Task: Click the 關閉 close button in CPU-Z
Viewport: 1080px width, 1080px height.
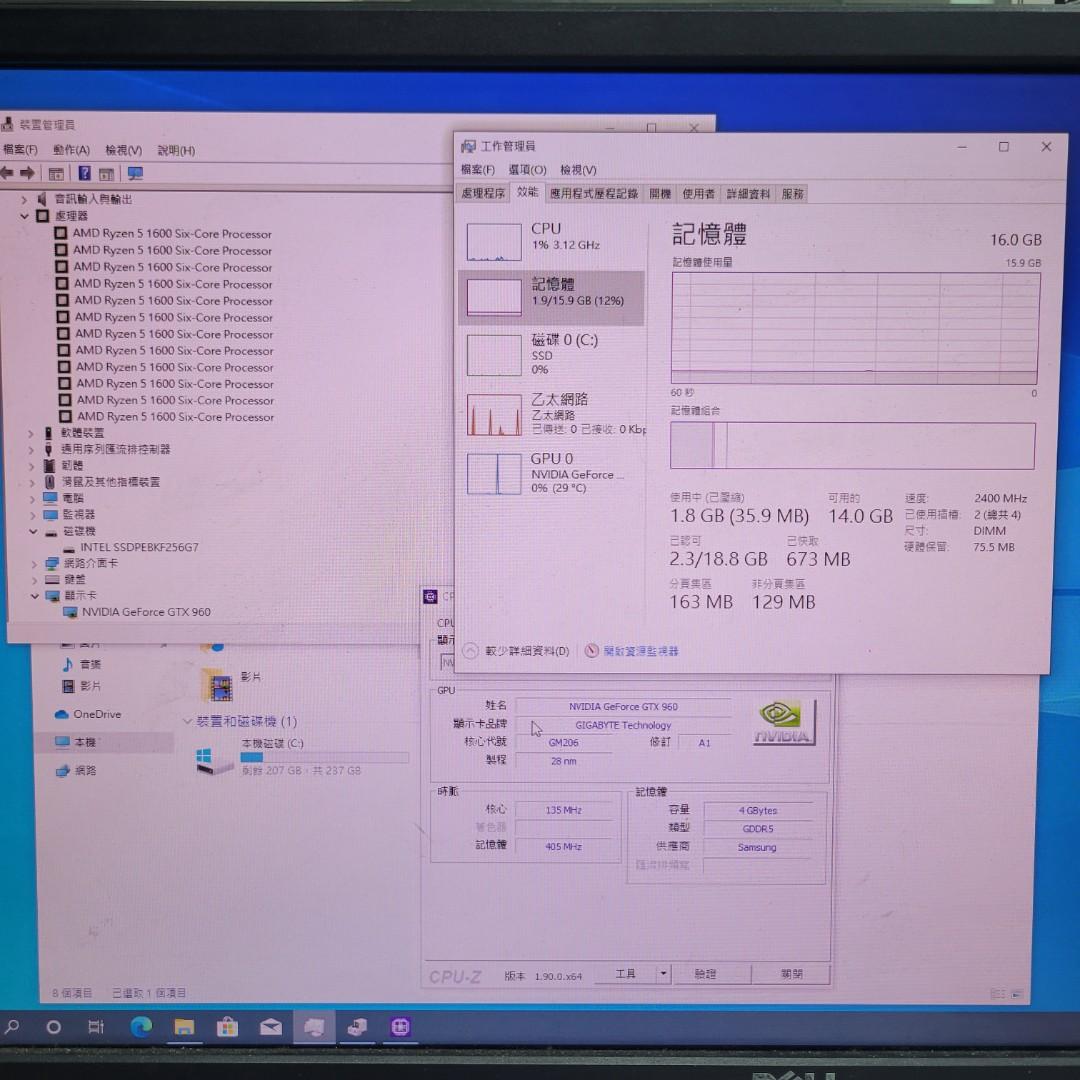Action: [792, 975]
